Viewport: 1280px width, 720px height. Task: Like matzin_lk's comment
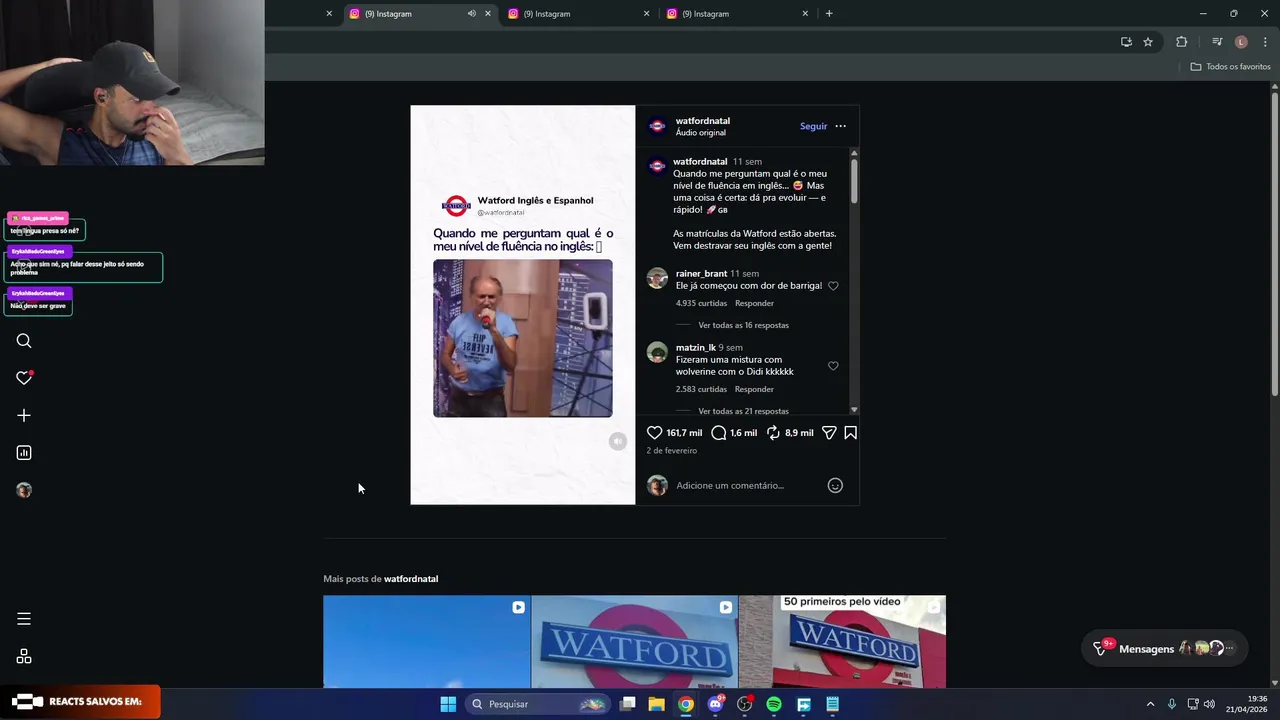[833, 366]
